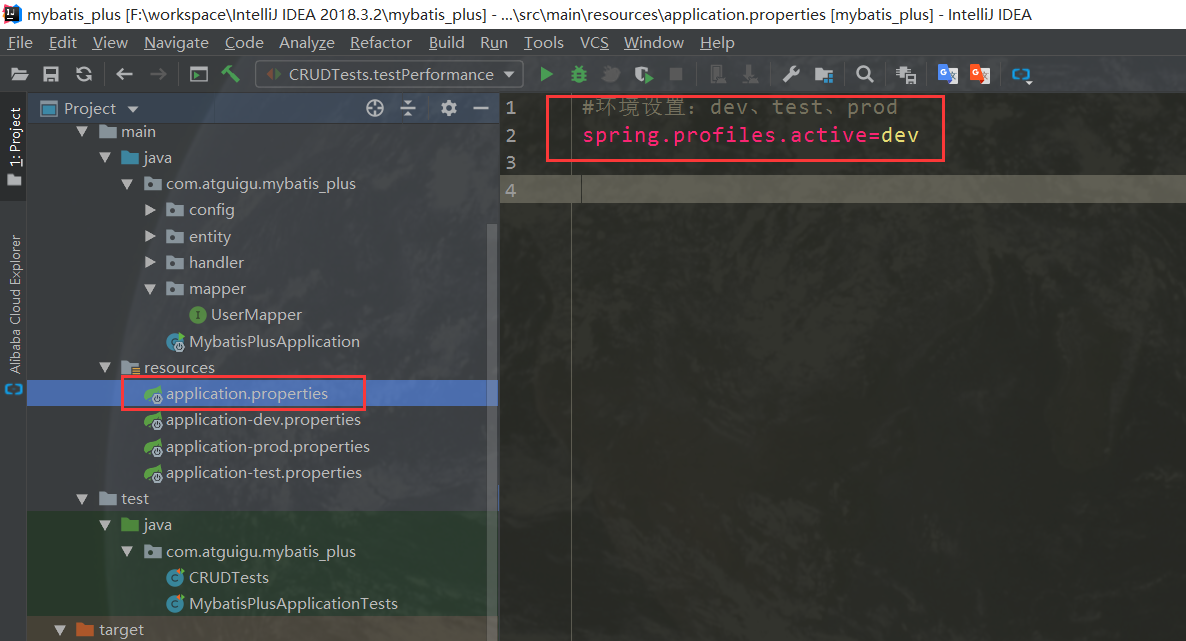1186x641 pixels.
Task: Click the Select Run/Debug Configuration window icon
Action: click(x=199, y=74)
